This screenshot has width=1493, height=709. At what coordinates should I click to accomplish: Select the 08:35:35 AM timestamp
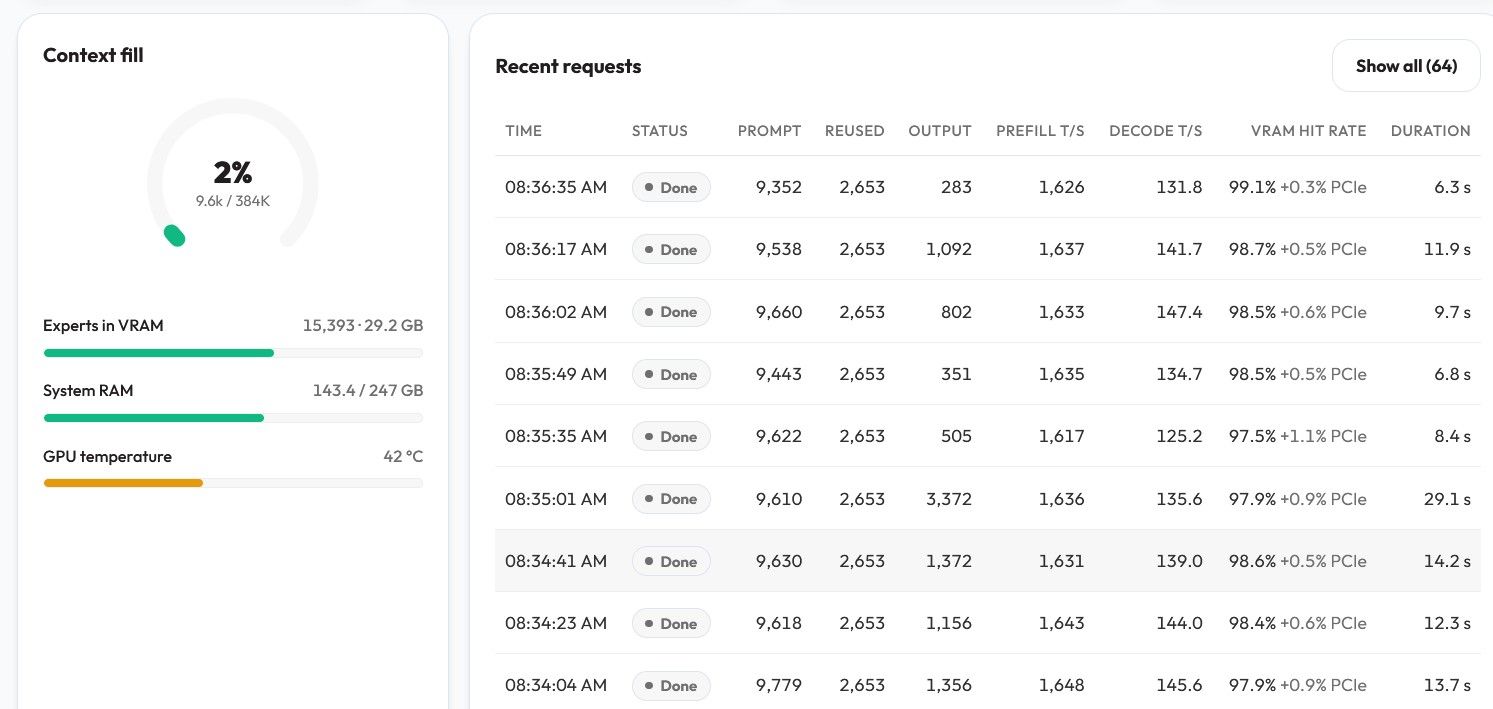click(x=556, y=436)
